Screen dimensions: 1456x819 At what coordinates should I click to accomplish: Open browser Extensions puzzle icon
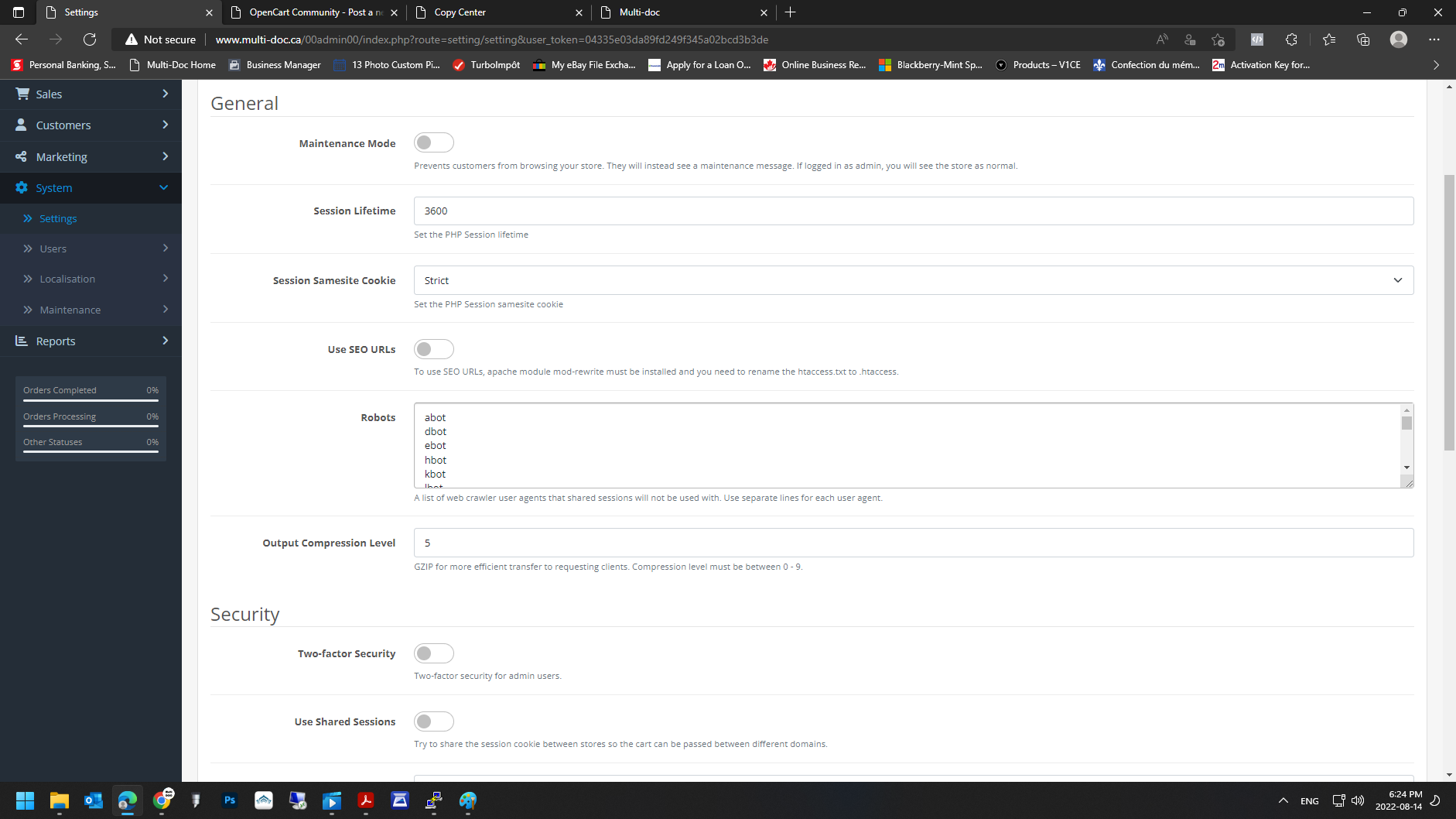[1291, 39]
